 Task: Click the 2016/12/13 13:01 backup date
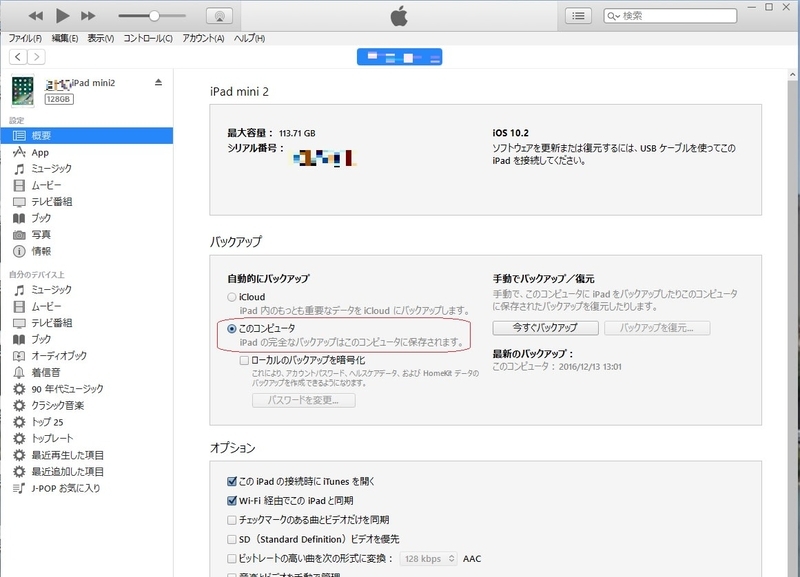click(x=590, y=367)
